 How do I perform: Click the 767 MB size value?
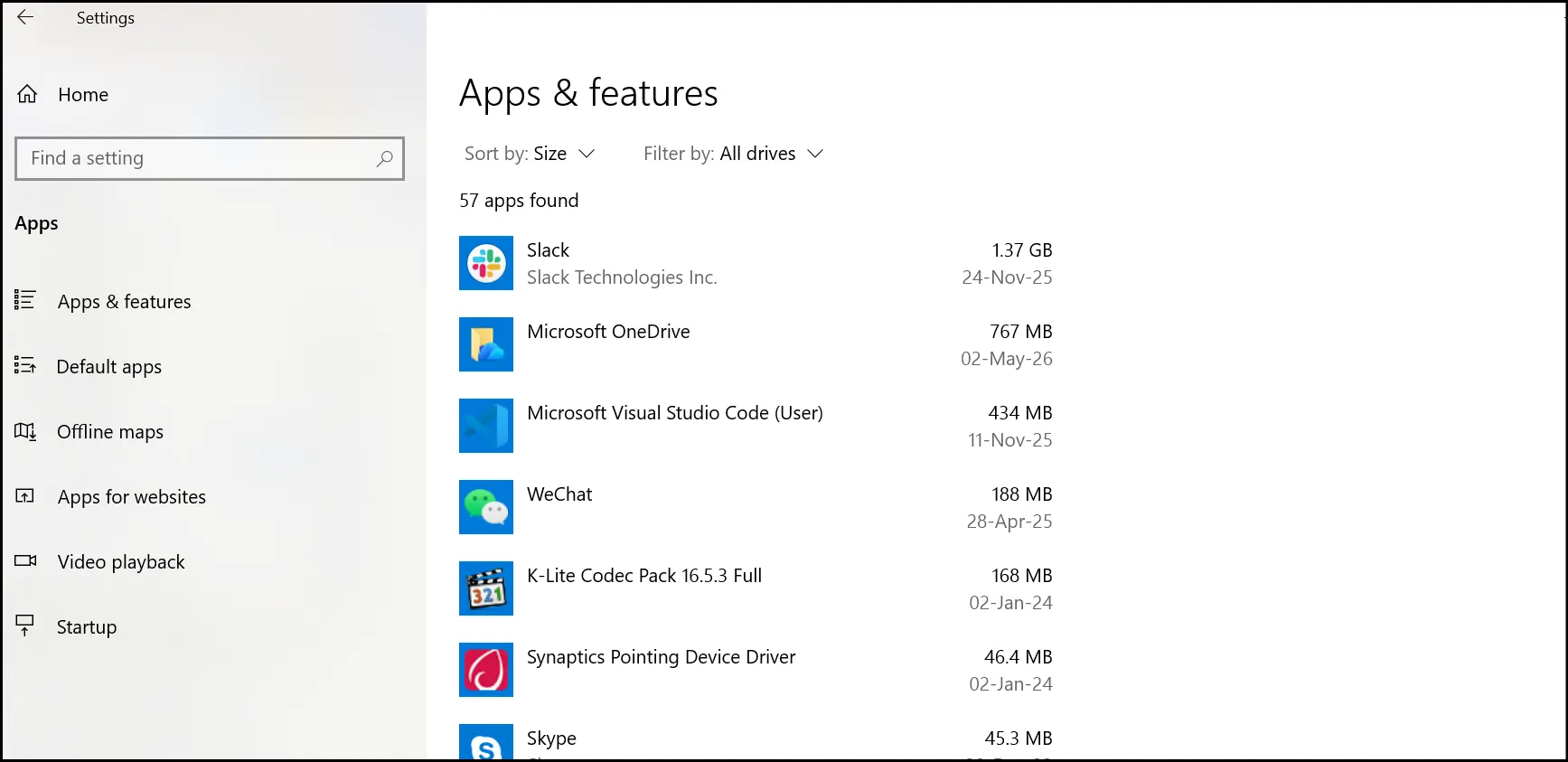tap(1021, 332)
